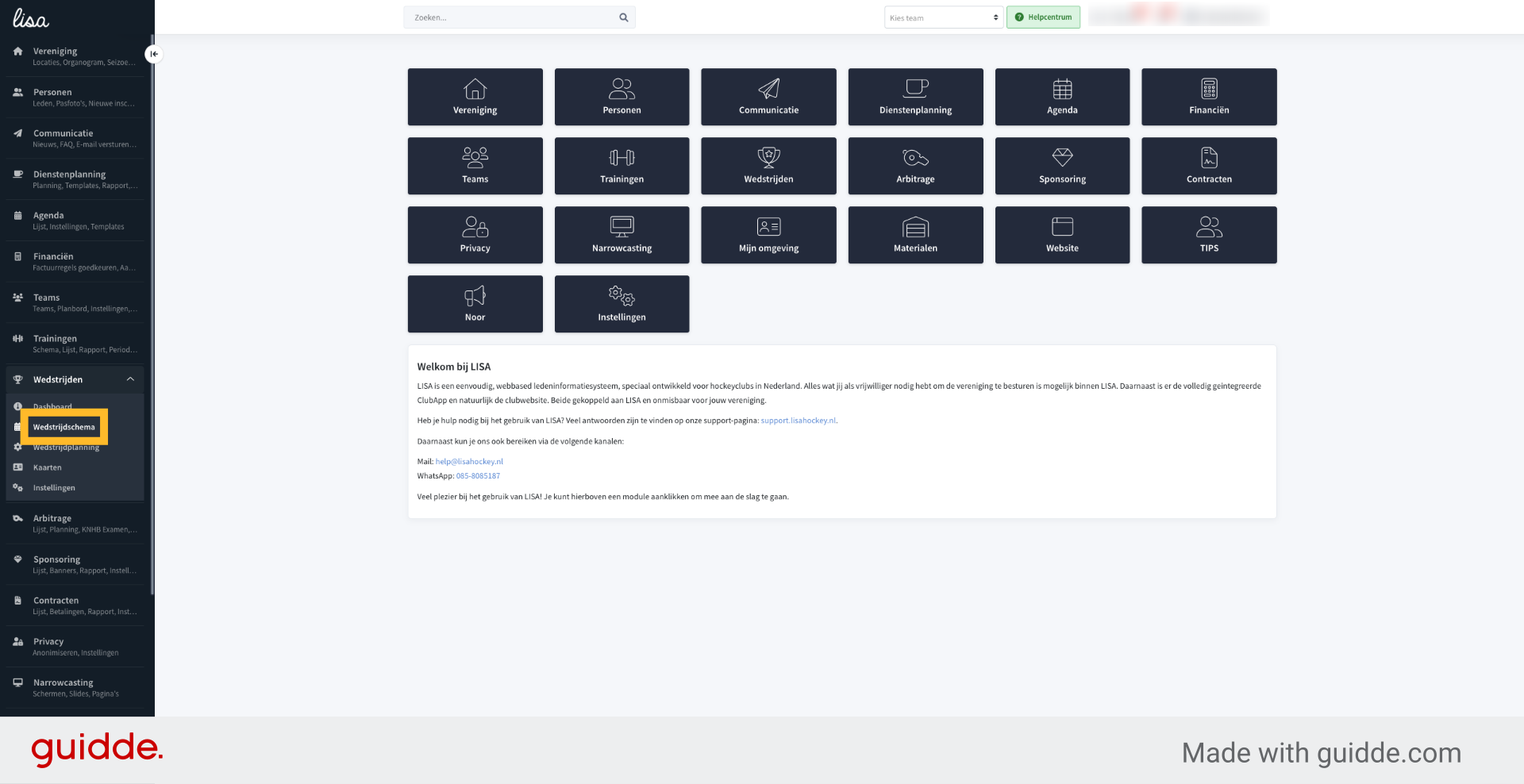The image size is (1524, 784).
Task: Click the lisa logo
Action: [31, 18]
